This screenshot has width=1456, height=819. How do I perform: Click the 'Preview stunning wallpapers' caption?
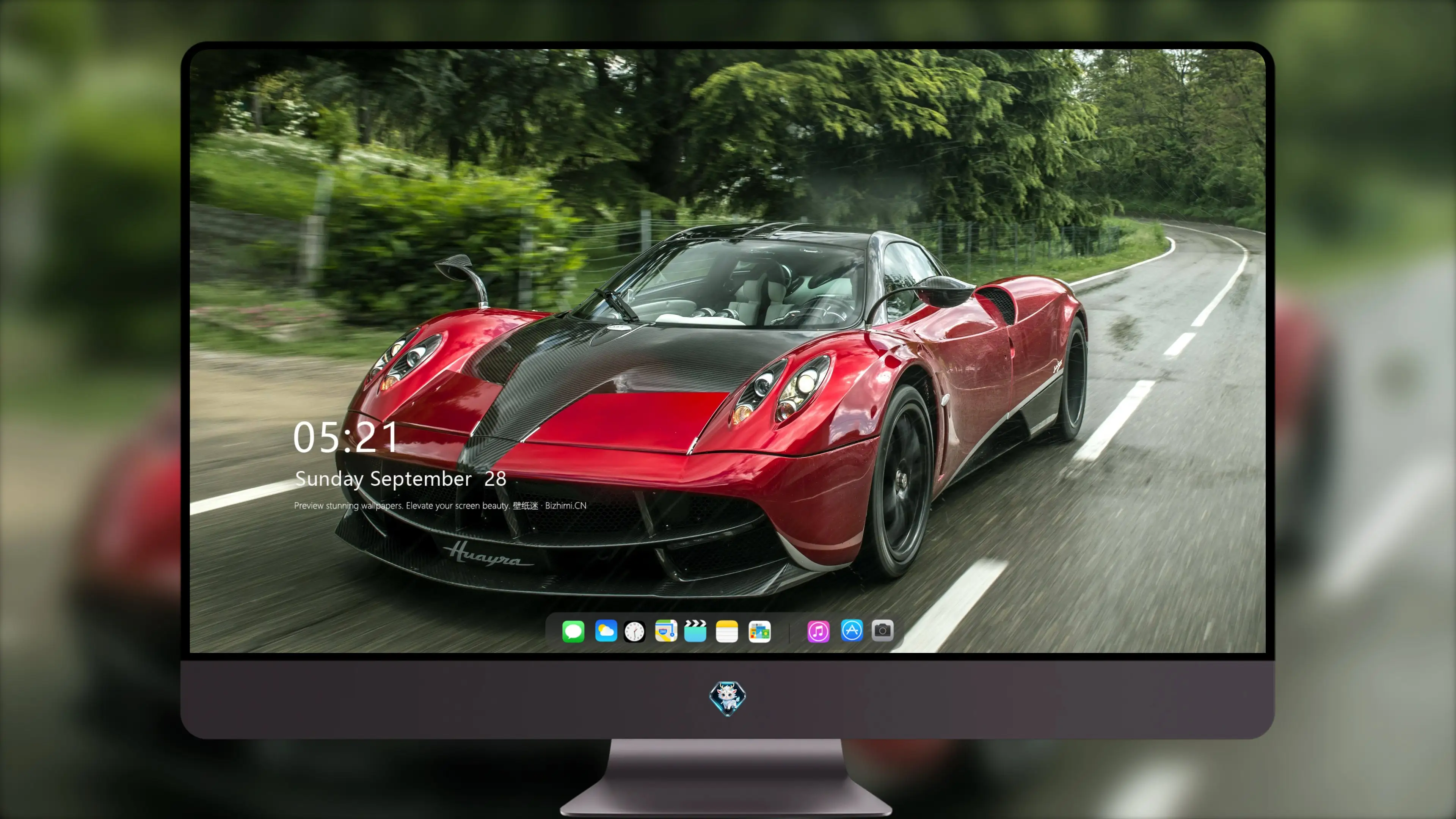click(440, 505)
